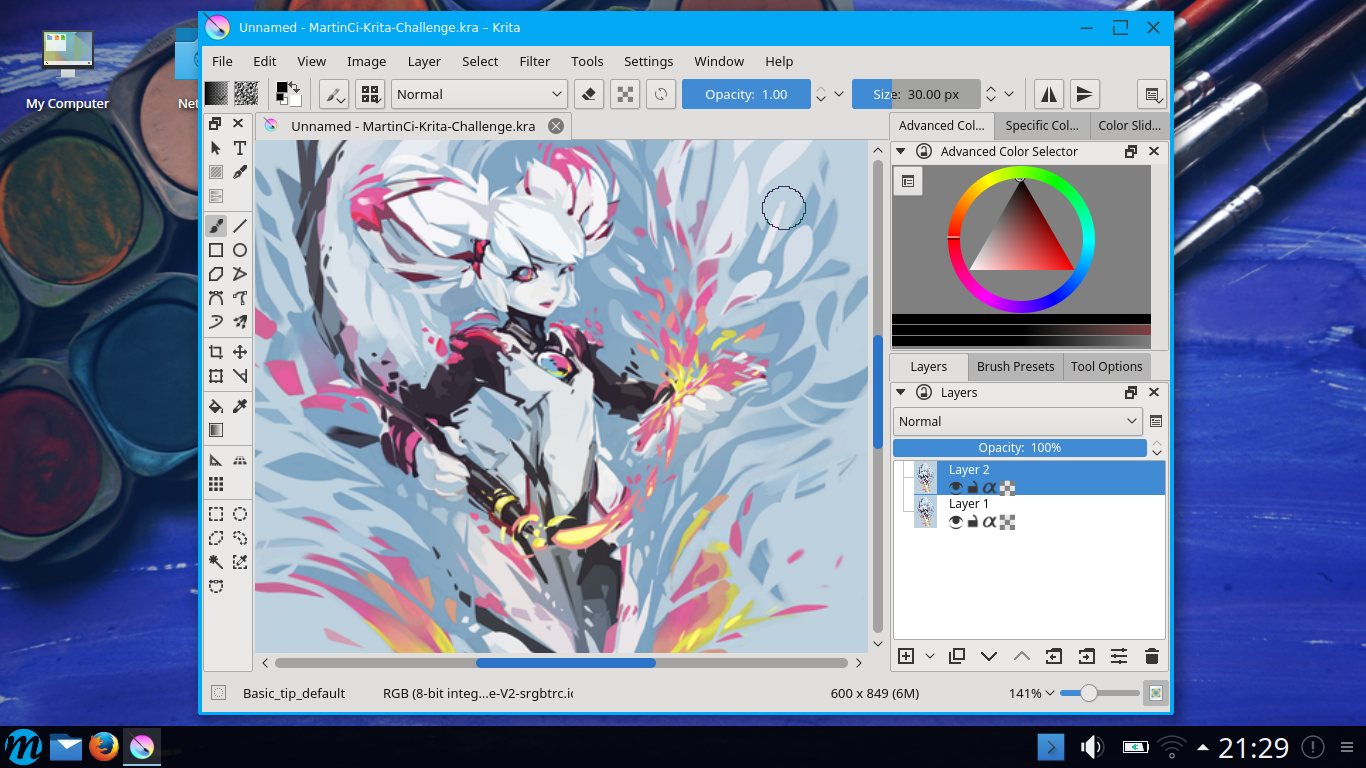
Task: Open Firefox from the taskbar
Action: tap(103, 747)
